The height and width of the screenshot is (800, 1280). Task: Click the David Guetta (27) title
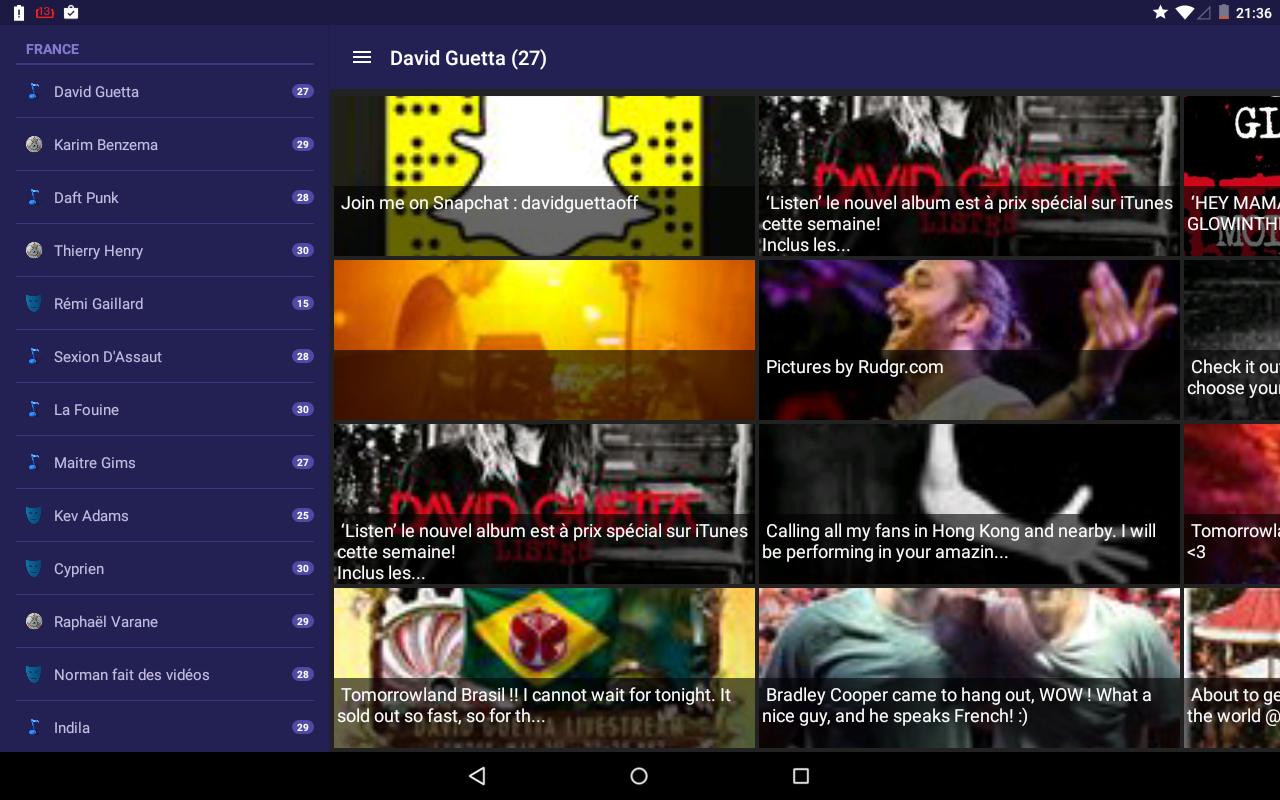[468, 58]
